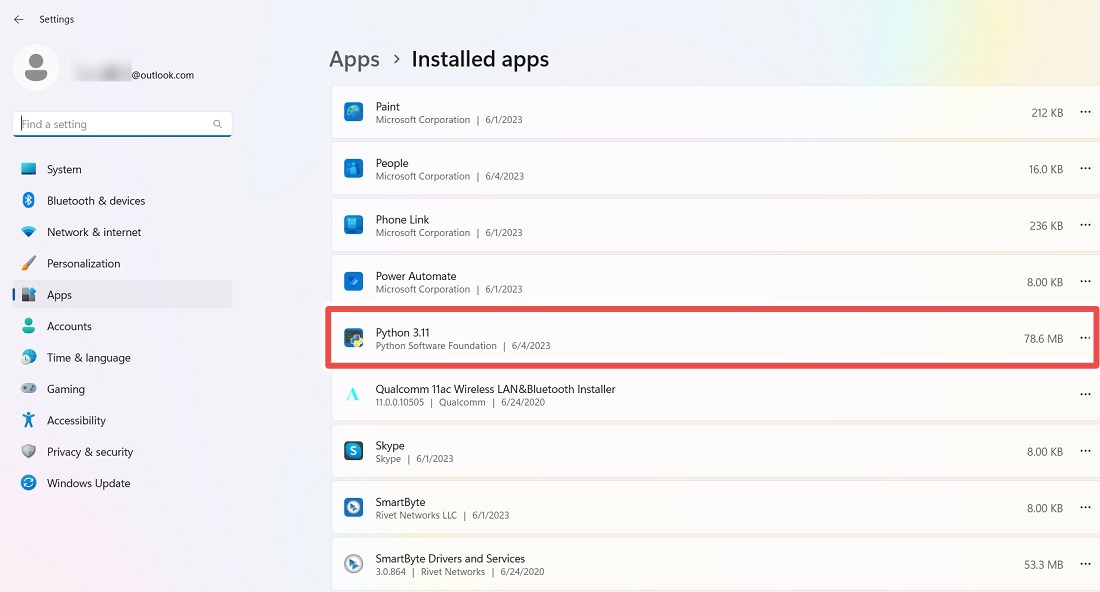
Task: Click the Phone Link app icon
Action: click(x=353, y=224)
